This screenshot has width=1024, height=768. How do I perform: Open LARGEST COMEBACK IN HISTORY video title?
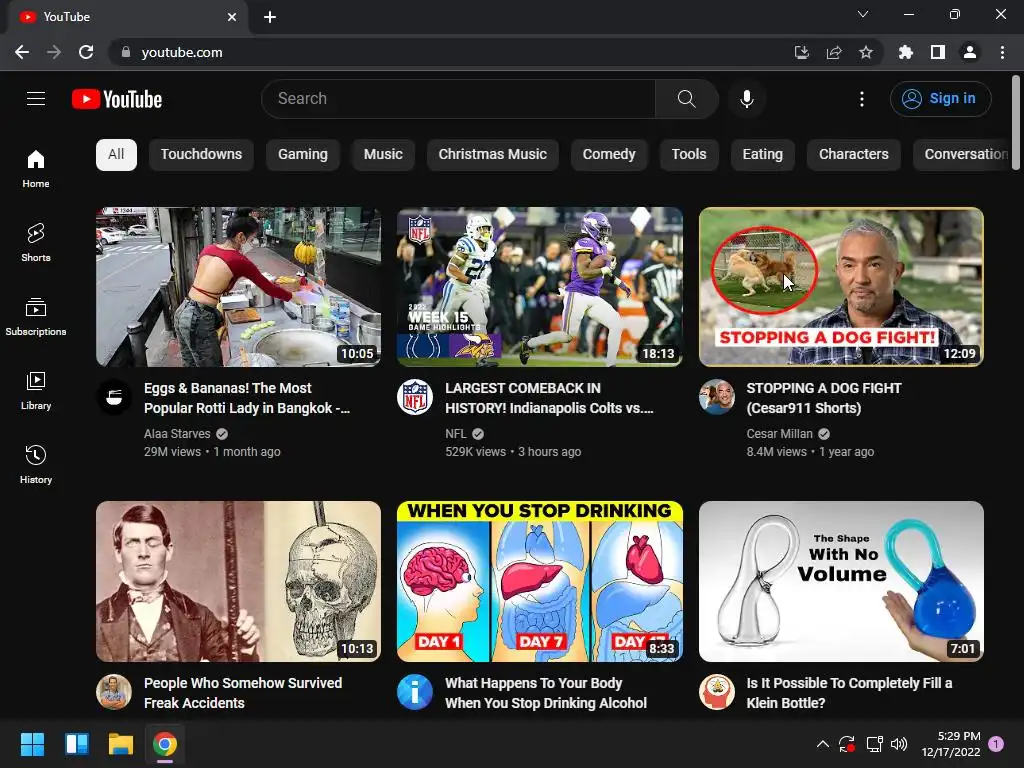[x=549, y=398]
